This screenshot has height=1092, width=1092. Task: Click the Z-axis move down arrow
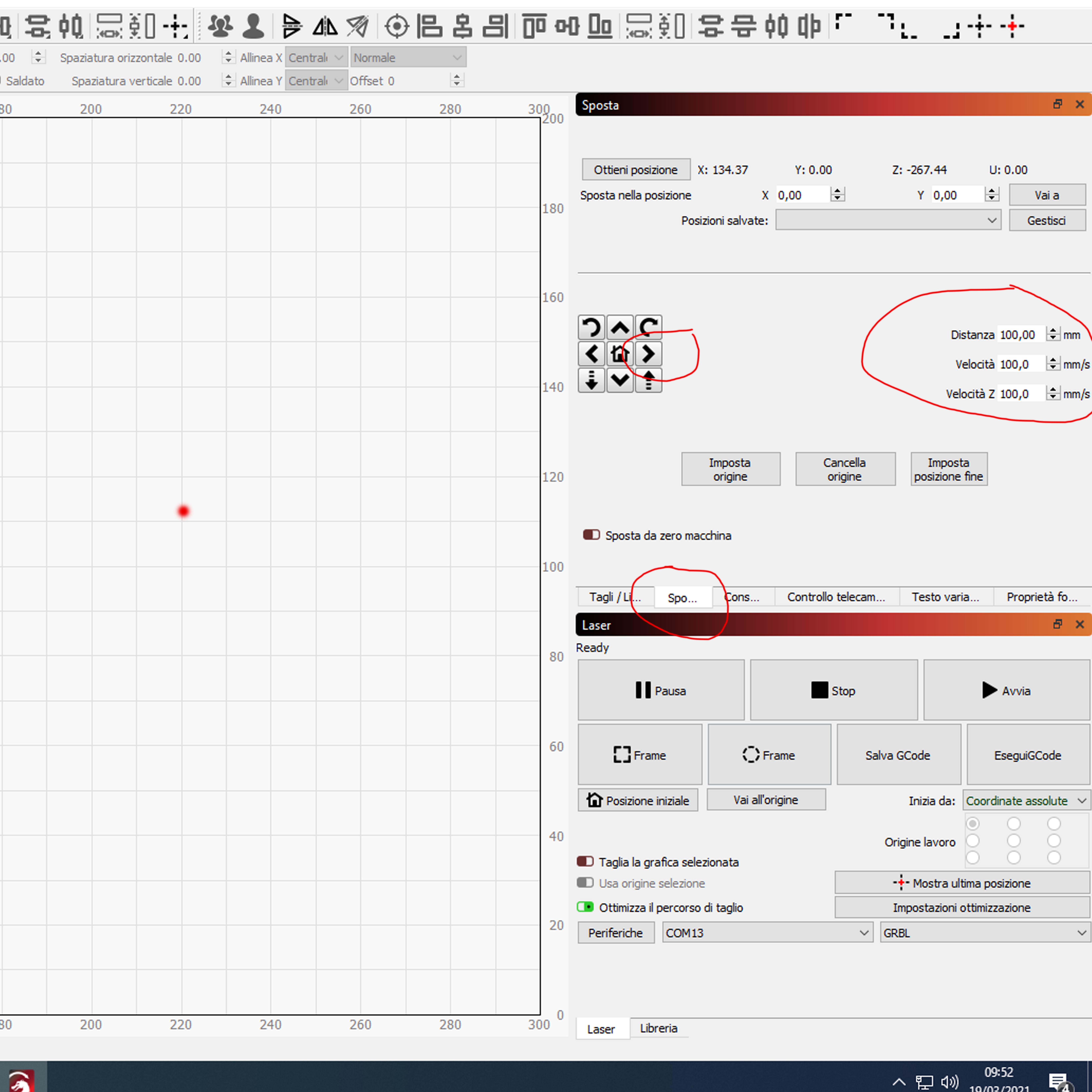pos(591,380)
